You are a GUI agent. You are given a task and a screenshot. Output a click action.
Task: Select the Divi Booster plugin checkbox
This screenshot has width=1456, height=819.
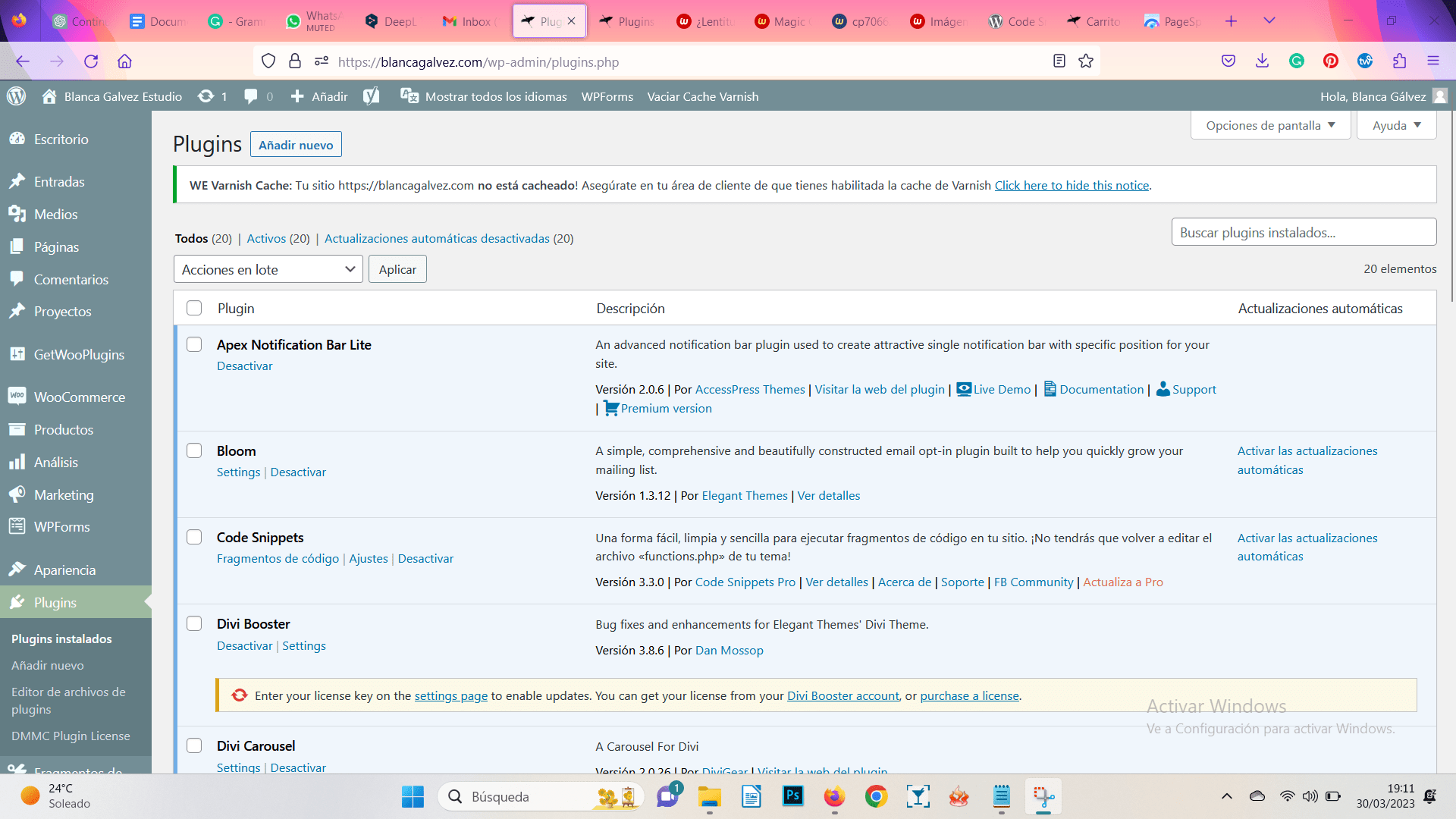(x=194, y=623)
